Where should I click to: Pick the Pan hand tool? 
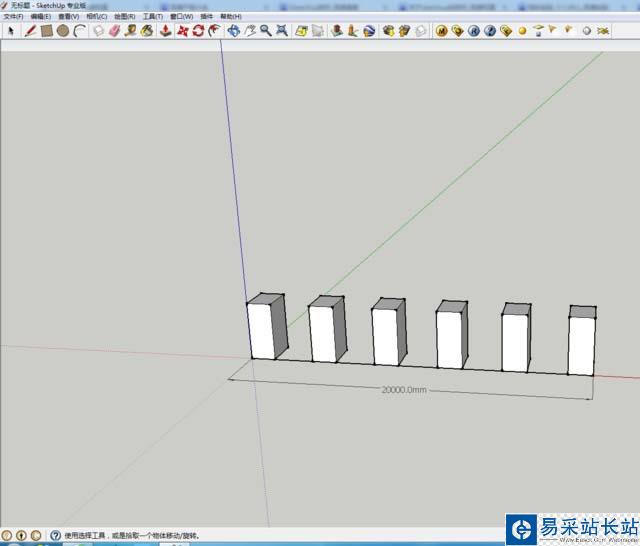tap(250, 31)
